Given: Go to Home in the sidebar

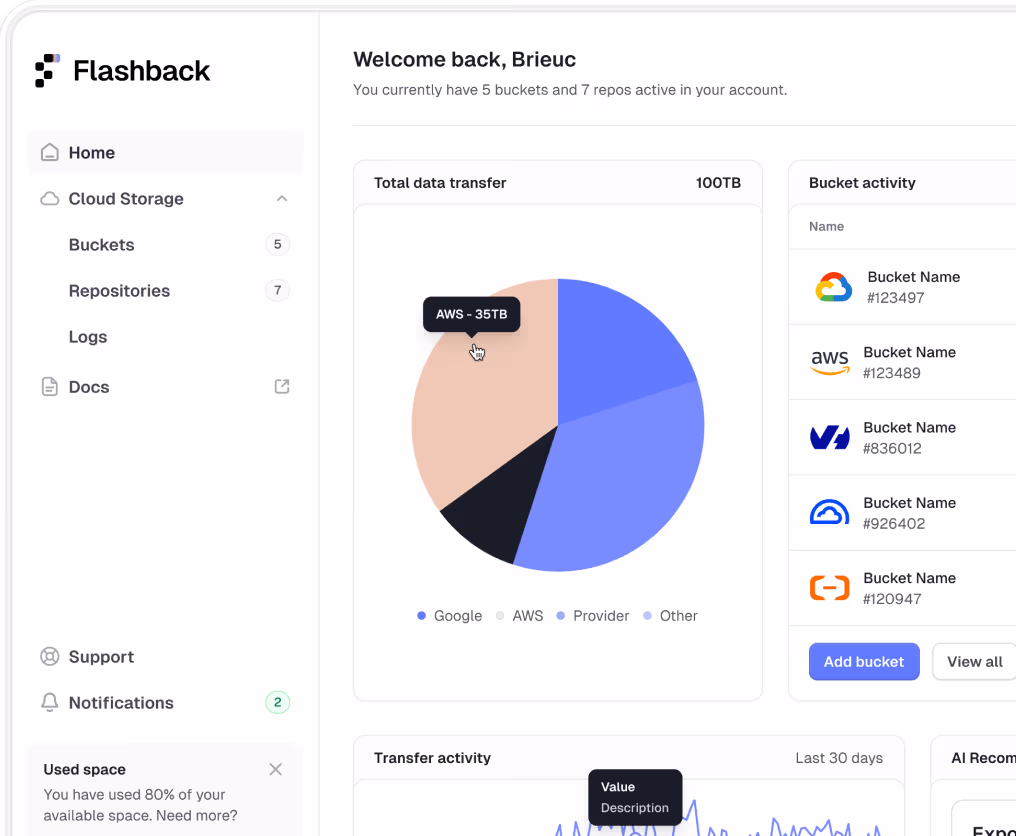Looking at the screenshot, I should tap(92, 152).
